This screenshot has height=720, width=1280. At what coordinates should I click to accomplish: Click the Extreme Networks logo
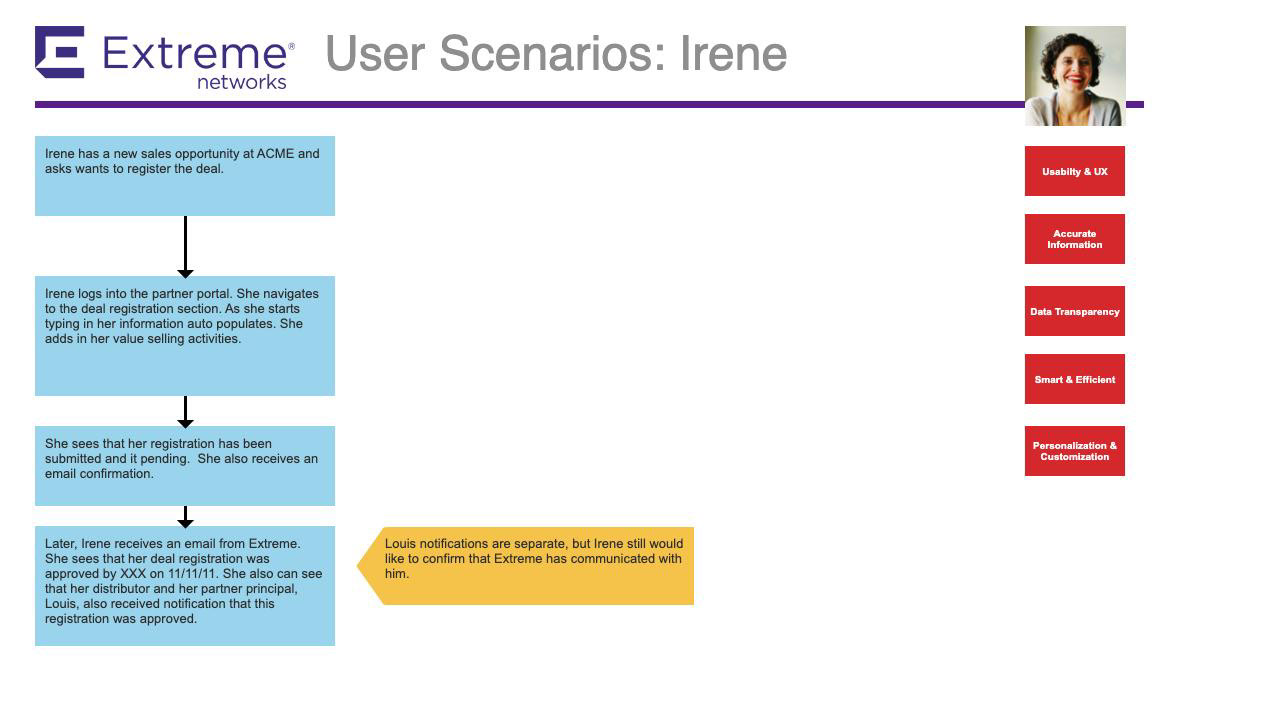click(165, 58)
